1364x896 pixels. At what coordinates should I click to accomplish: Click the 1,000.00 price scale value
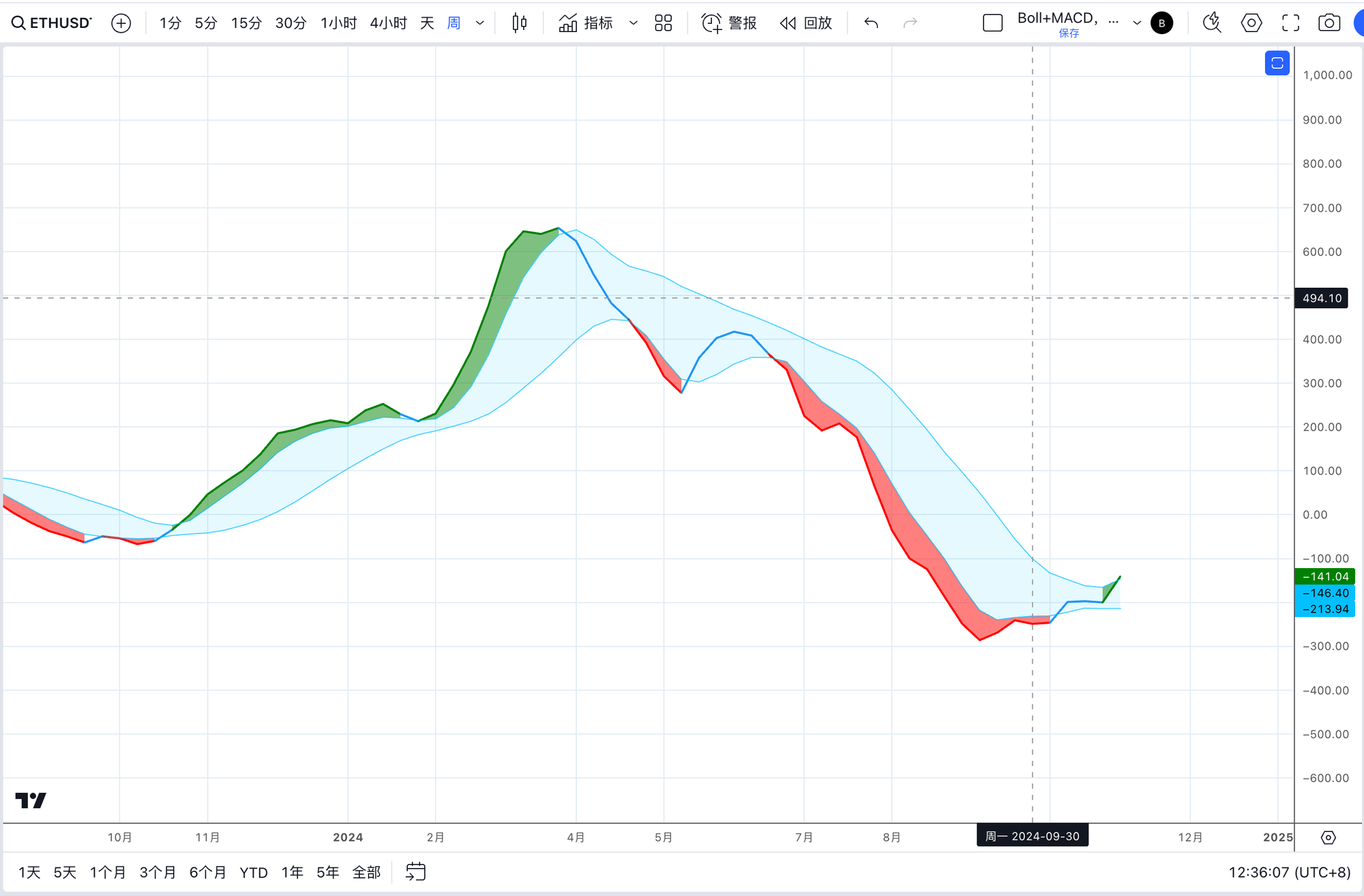click(1327, 75)
